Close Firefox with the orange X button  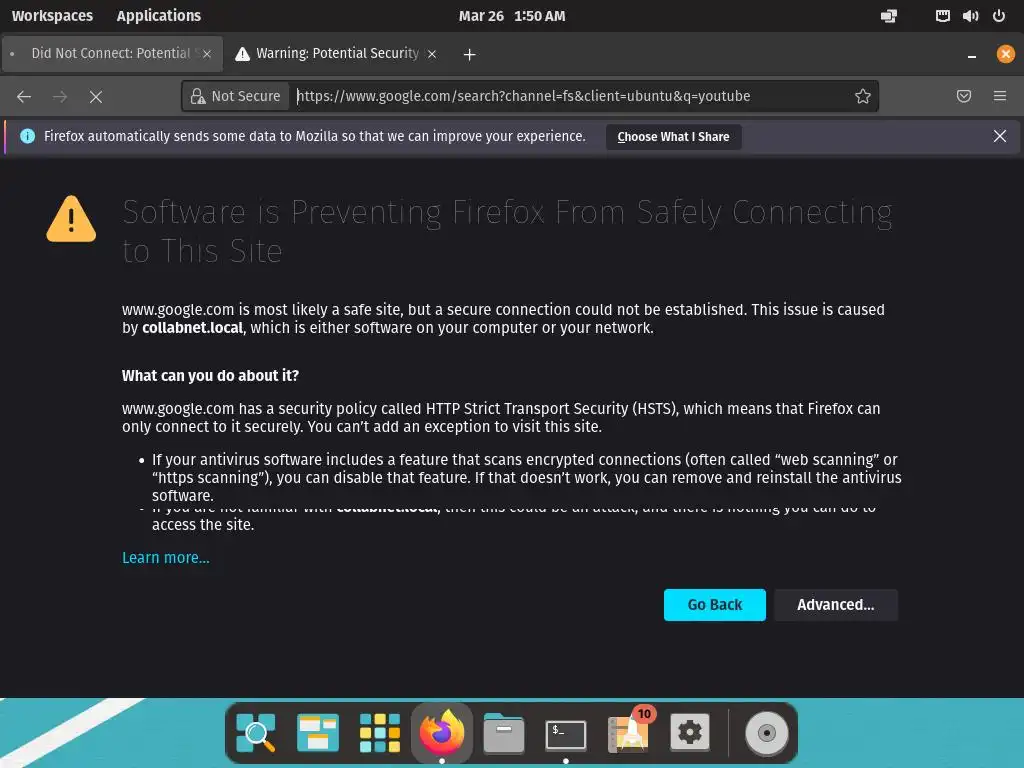point(1006,54)
